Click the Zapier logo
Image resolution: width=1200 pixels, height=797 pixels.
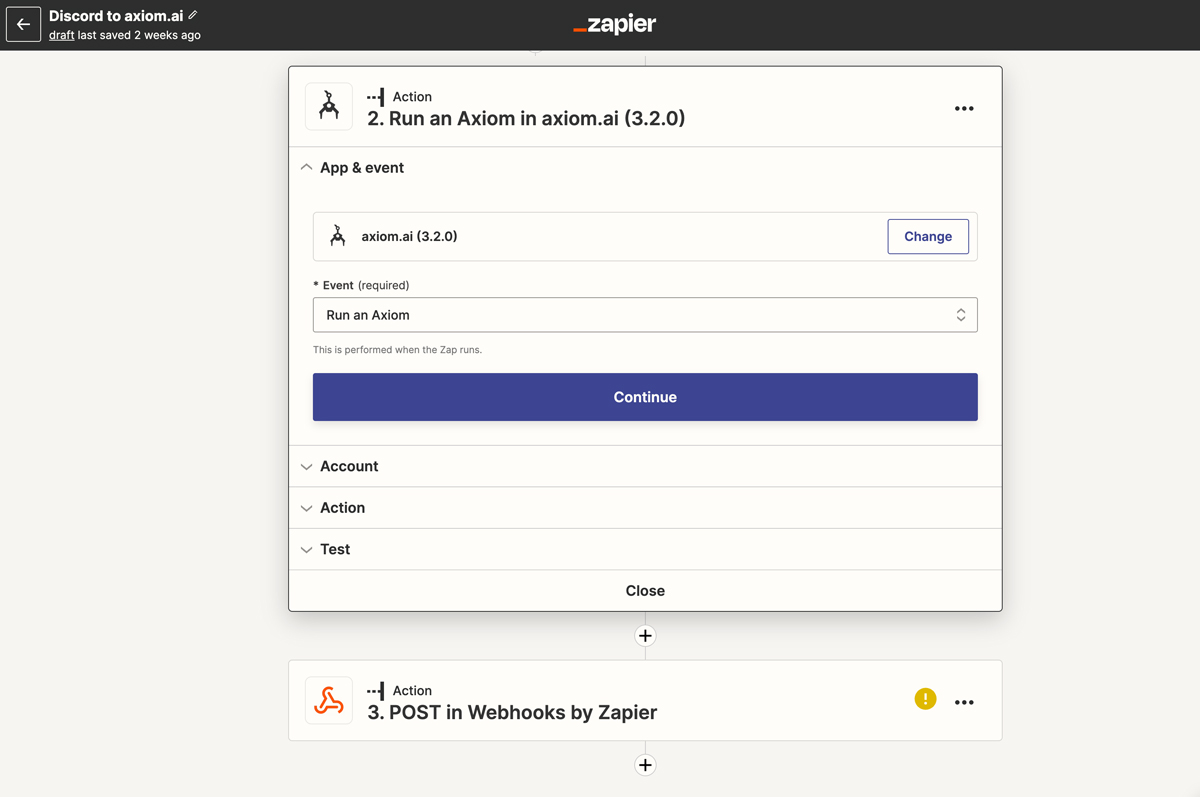(x=615, y=25)
